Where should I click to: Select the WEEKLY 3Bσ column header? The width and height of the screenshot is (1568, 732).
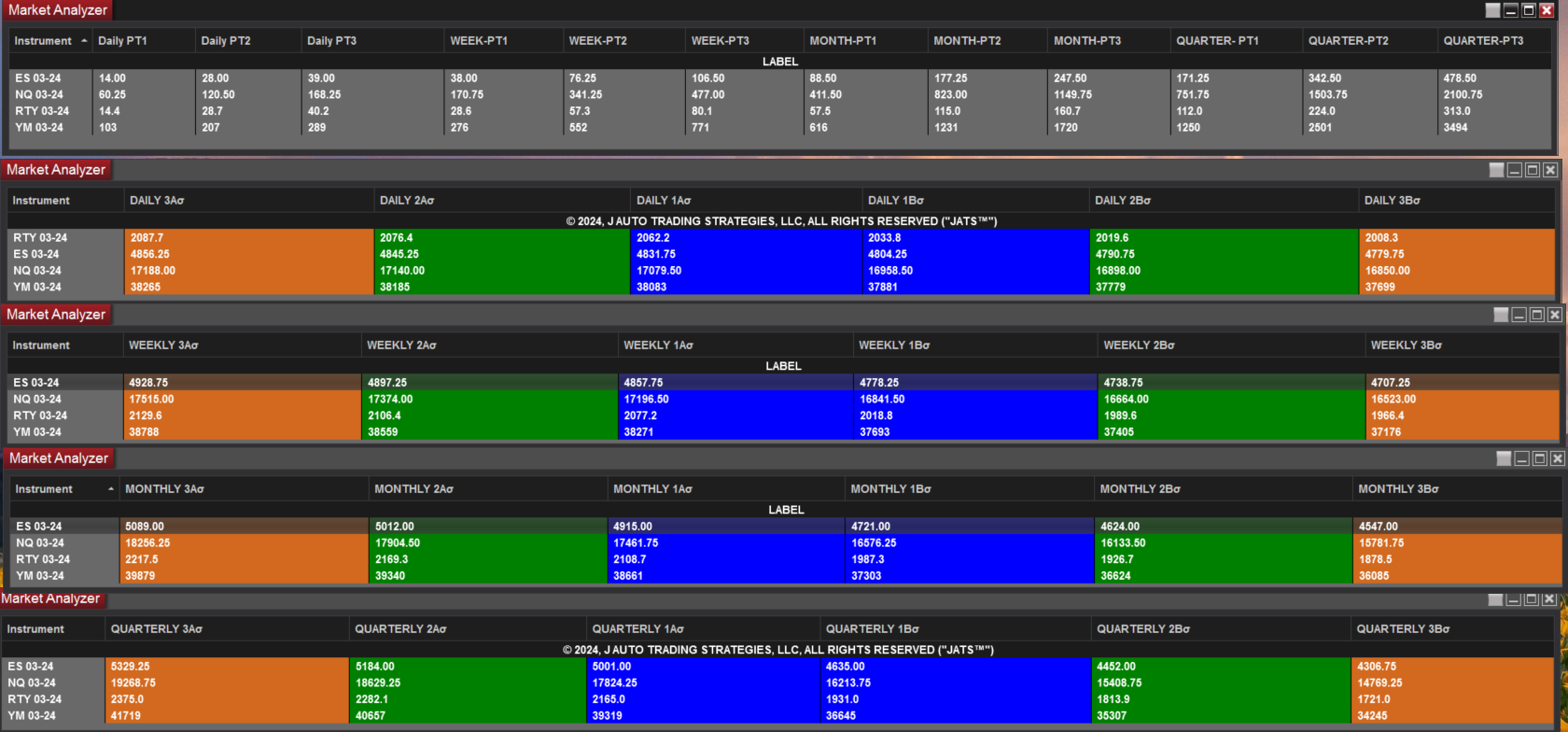[1463, 345]
